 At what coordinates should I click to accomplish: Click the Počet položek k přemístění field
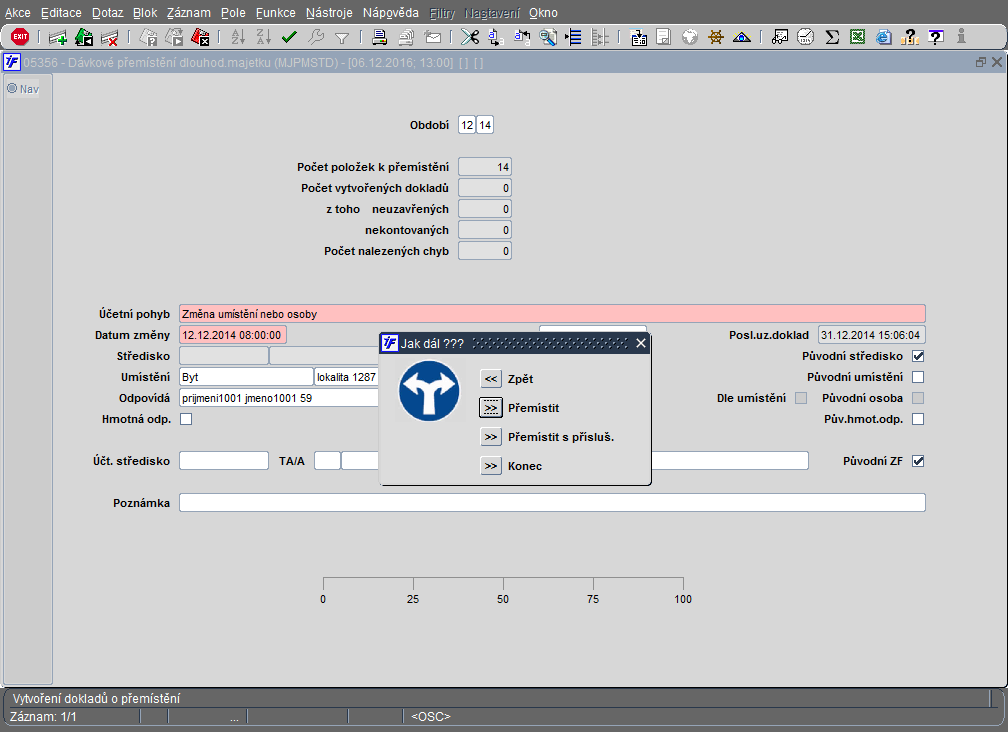coord(485,167)
